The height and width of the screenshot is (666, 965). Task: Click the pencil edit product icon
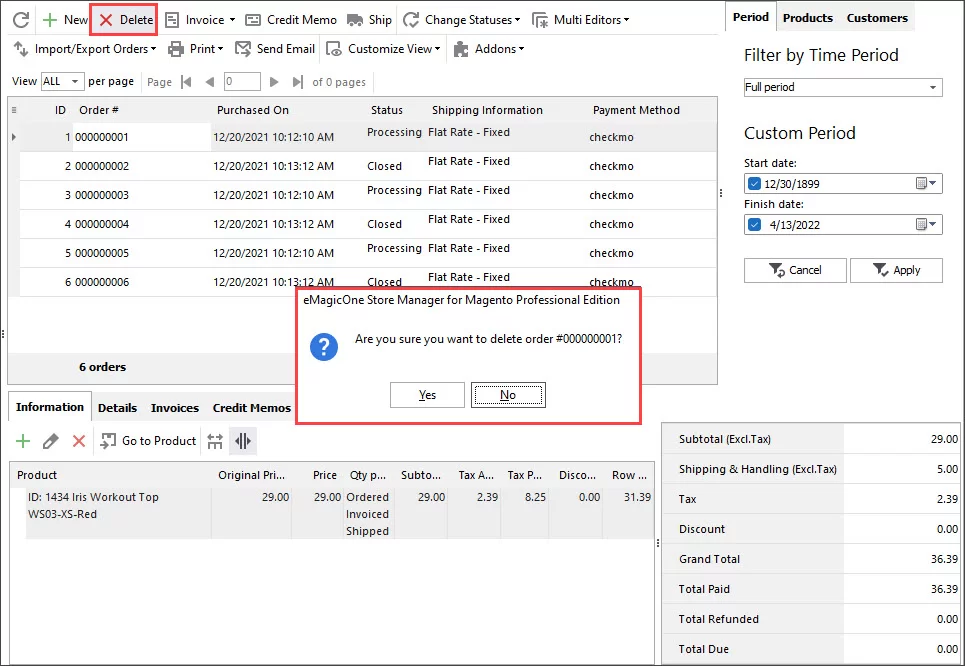(x=50, y=441)
